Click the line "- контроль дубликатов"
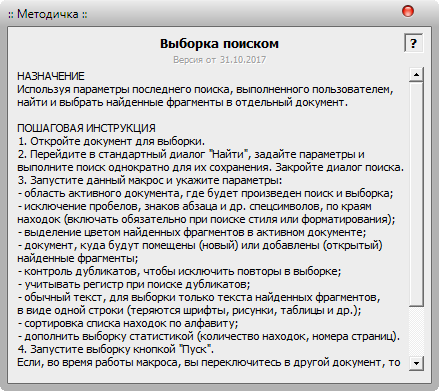 point(179,271)
